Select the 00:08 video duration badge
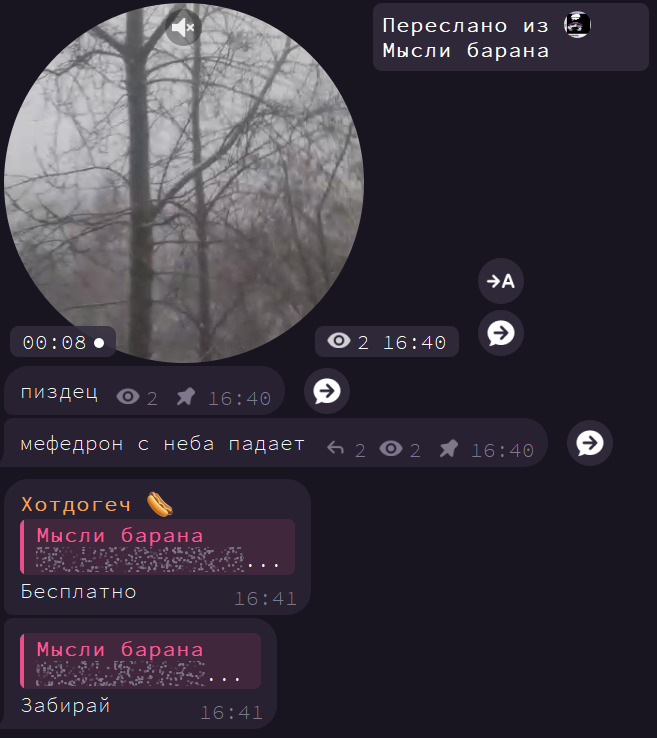657x738 pixels. (63, 342)
